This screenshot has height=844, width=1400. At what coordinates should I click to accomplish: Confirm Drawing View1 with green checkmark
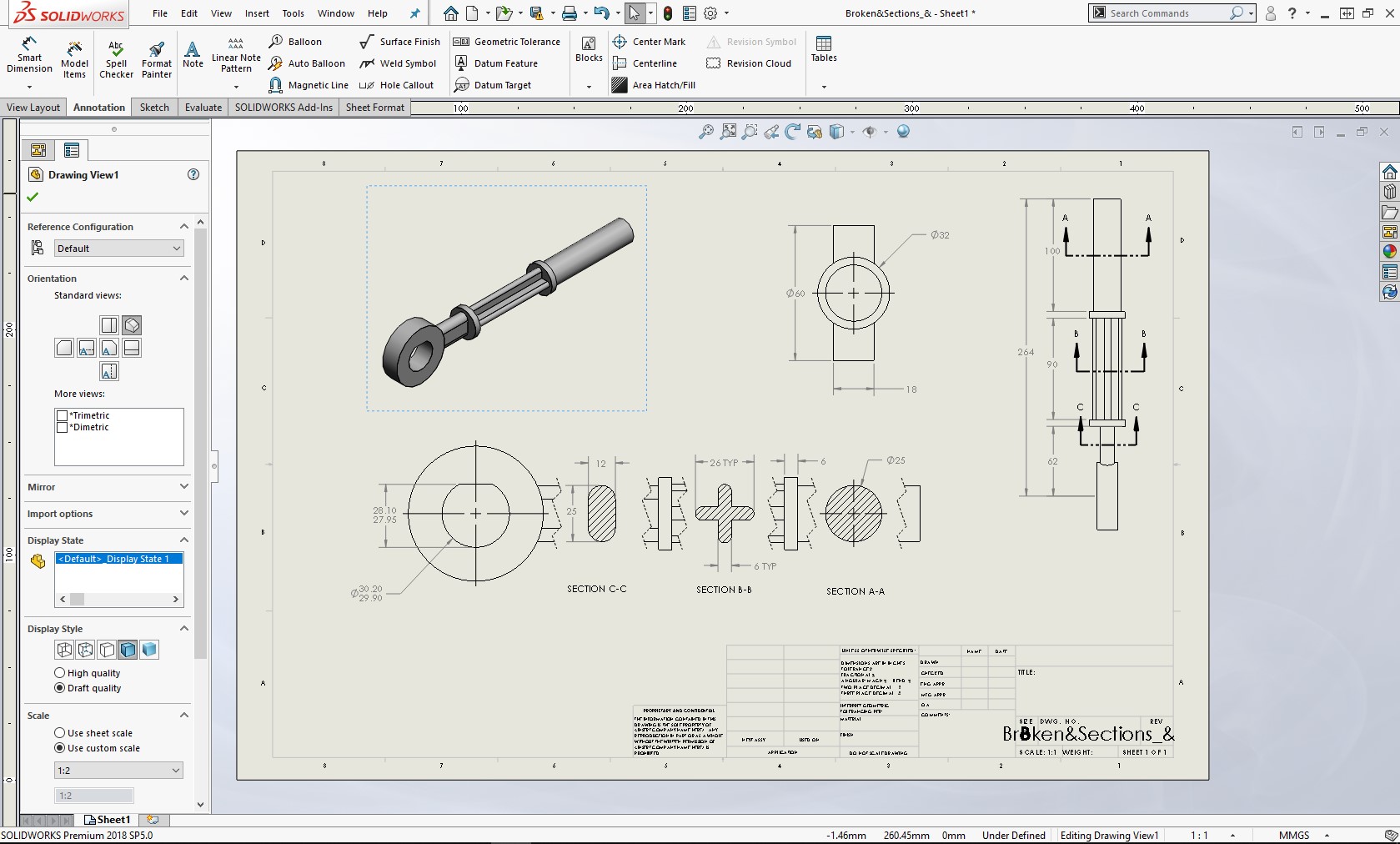[33, 197]
